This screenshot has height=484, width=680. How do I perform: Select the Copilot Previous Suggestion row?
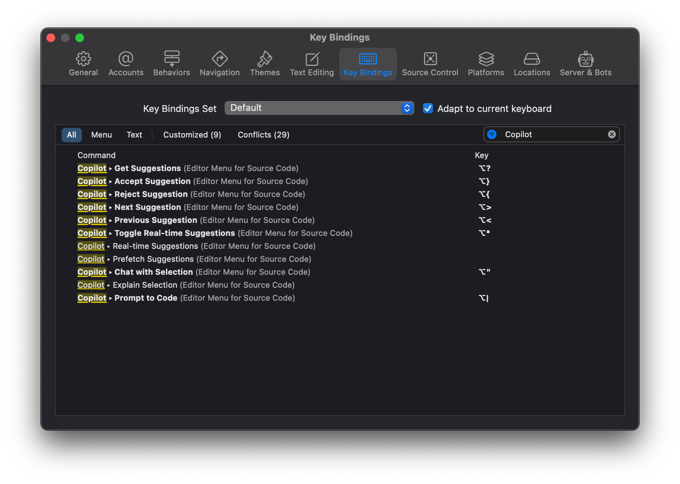(340, 220)
